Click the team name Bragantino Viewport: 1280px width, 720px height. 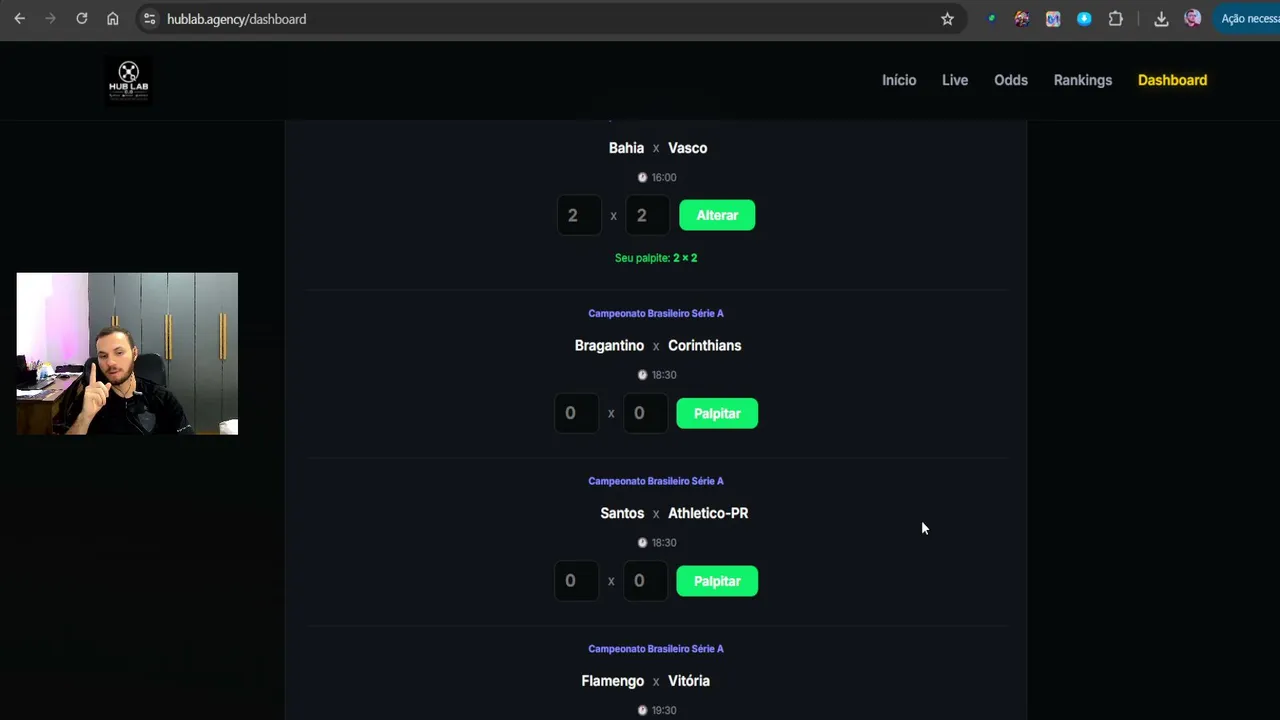[609, 346]
